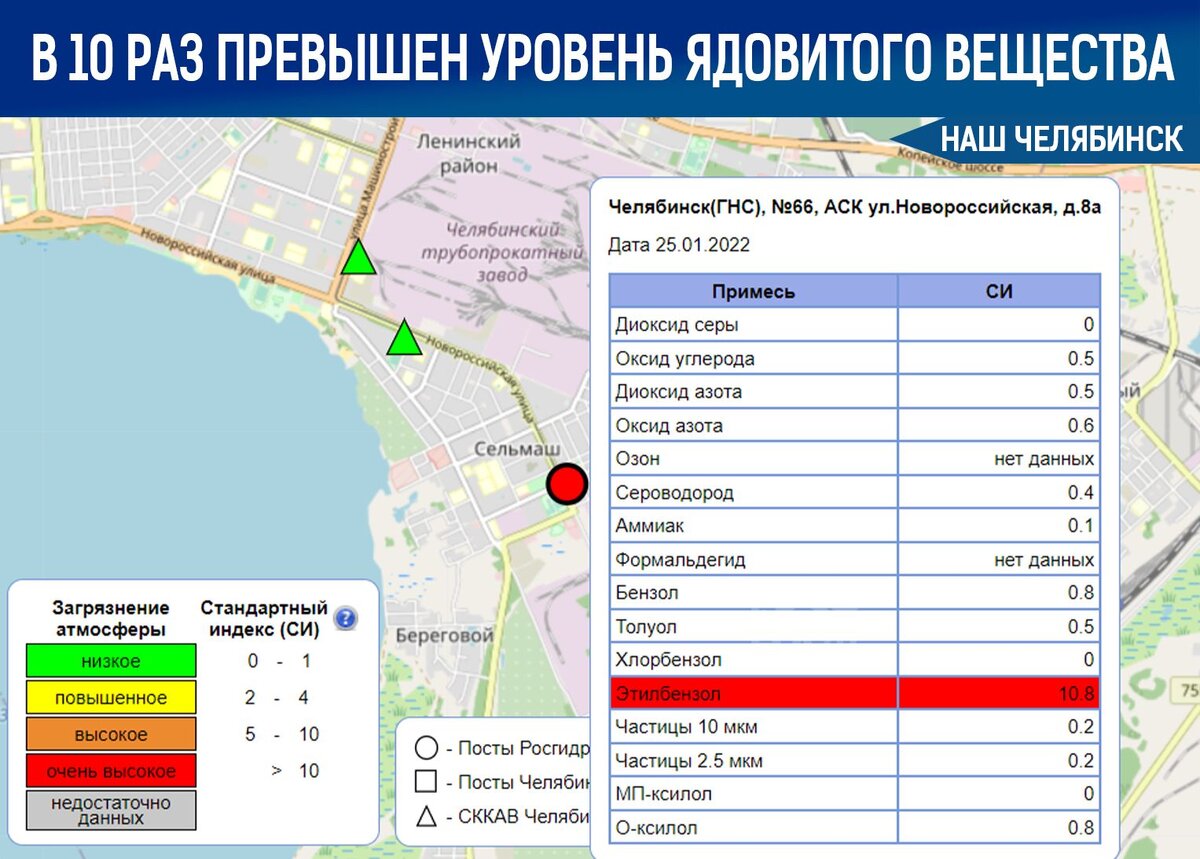Select the МП-ксилол row

855,794
